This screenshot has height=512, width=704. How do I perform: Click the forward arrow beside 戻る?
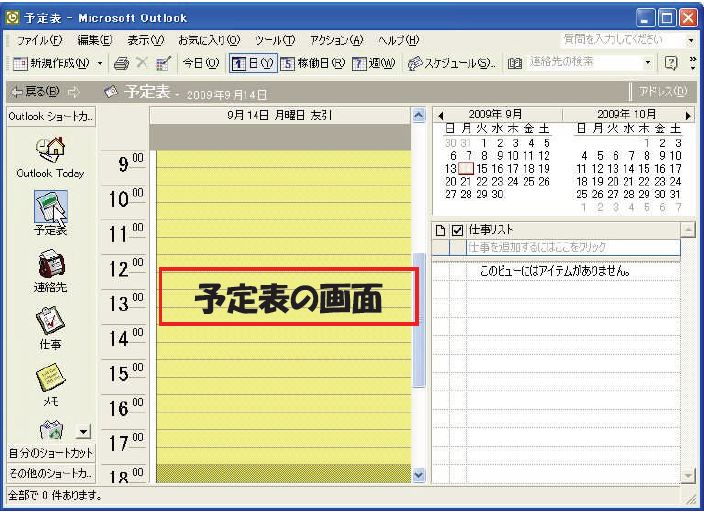point(73,93)
